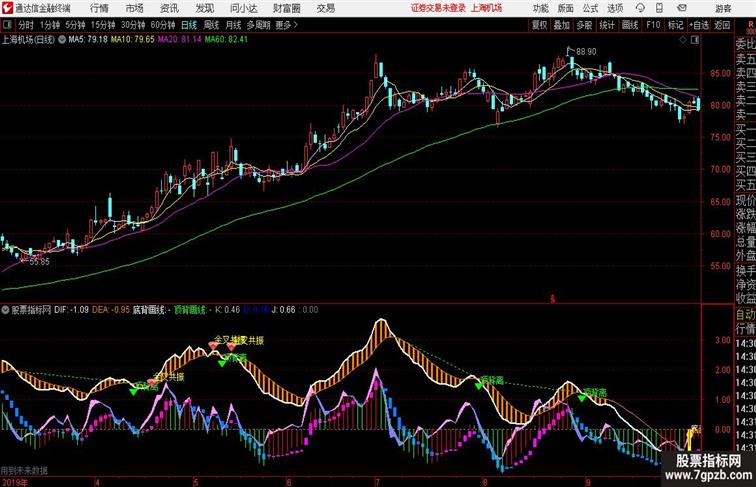
Task: Switch to the 周线 weekly tab
Action: click(x=211, y=25)
